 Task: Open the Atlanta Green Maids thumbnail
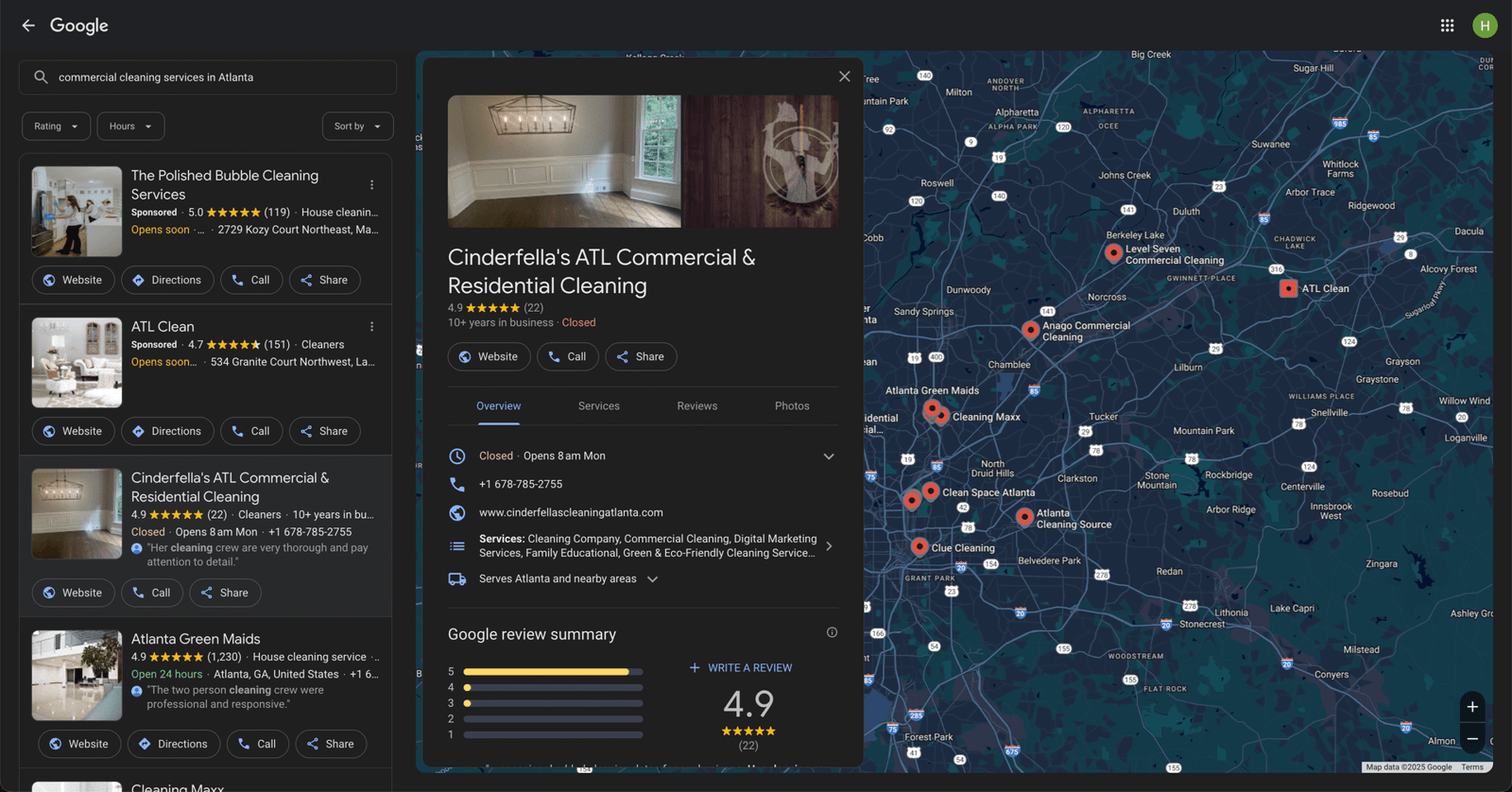[77, 676]
